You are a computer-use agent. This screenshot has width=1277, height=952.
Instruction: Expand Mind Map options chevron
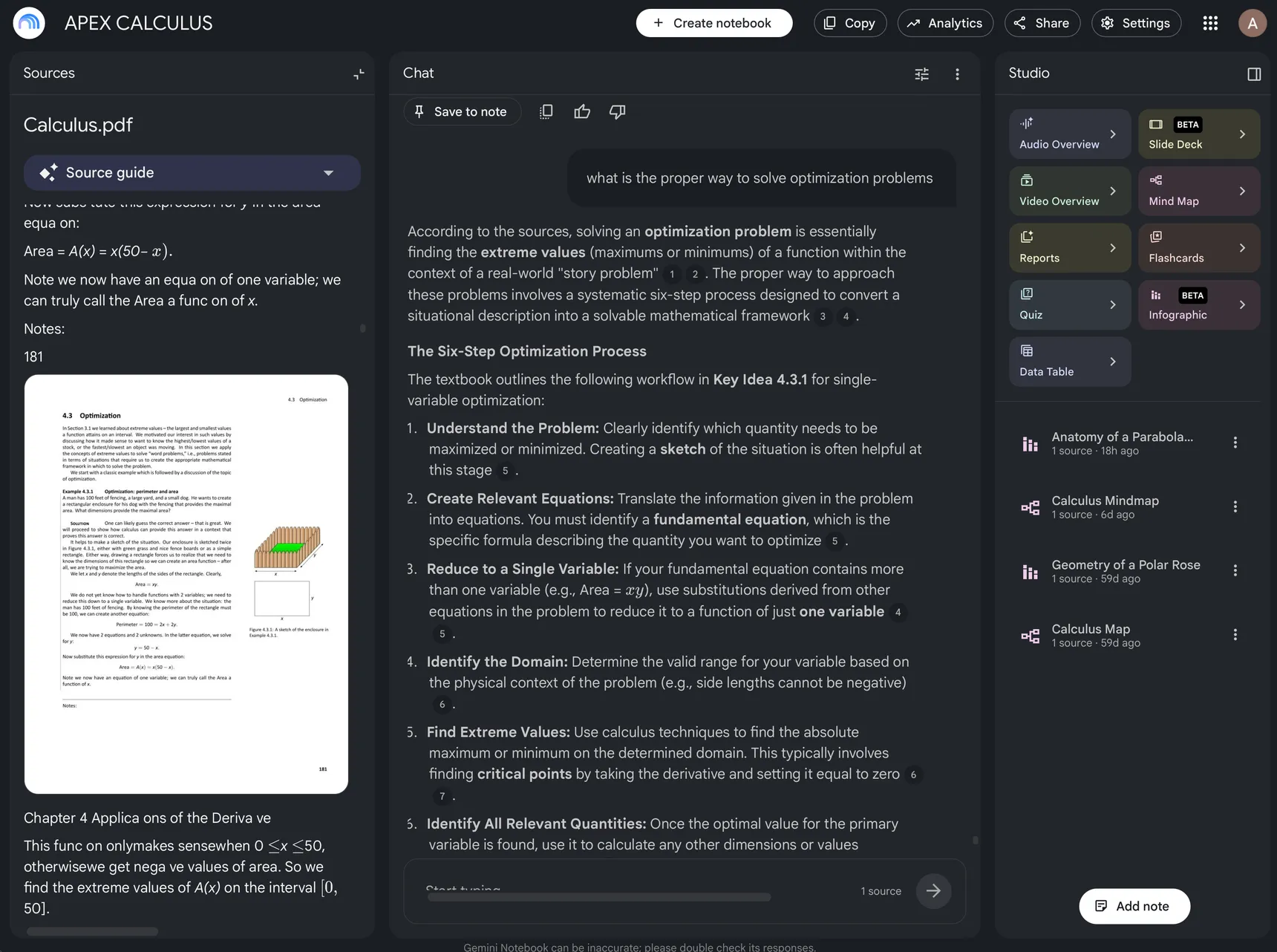[x=1242, y=191]
